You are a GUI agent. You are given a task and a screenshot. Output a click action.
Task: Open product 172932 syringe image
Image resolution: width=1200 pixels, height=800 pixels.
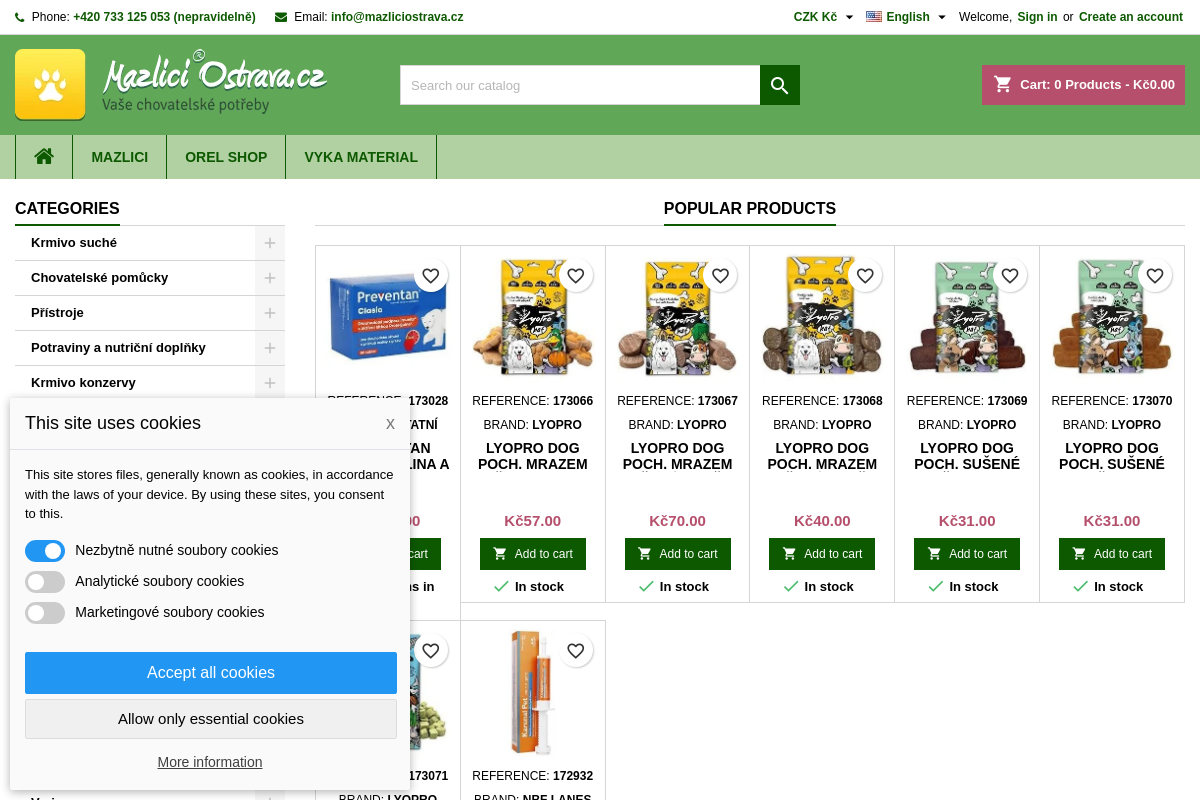pos(533,693)
